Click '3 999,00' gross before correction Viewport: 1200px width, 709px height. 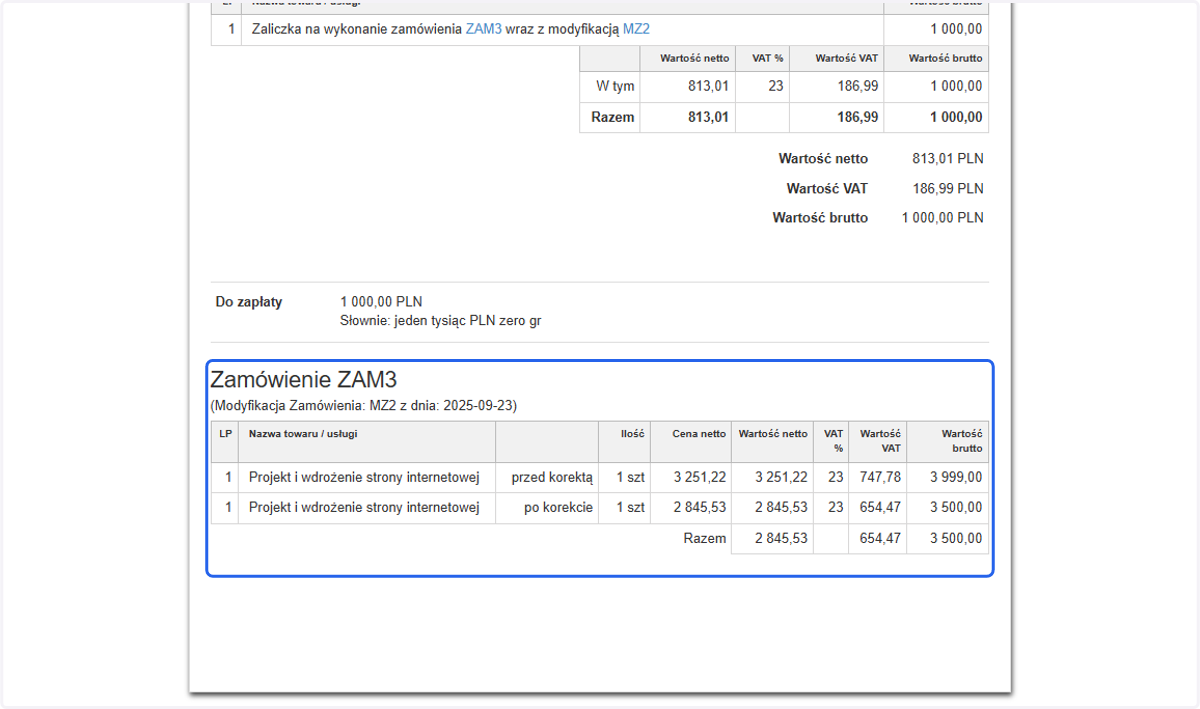956,477
